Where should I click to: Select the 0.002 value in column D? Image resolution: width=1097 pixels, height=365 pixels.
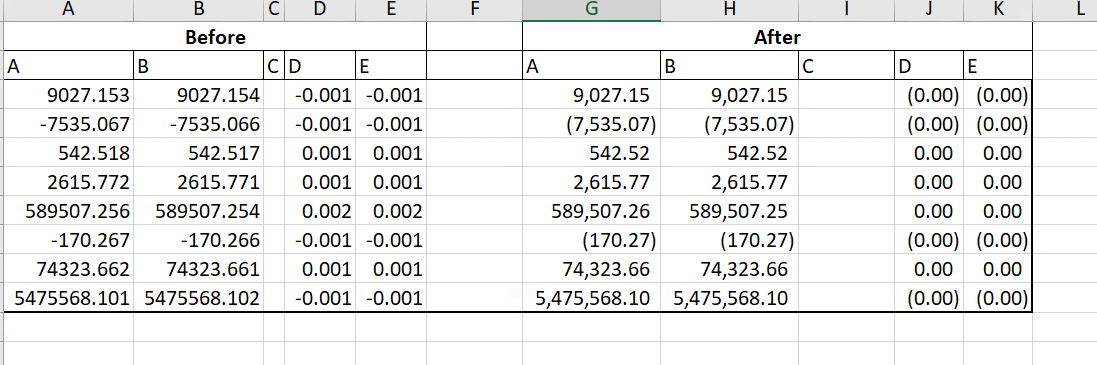tap(320, 212)
